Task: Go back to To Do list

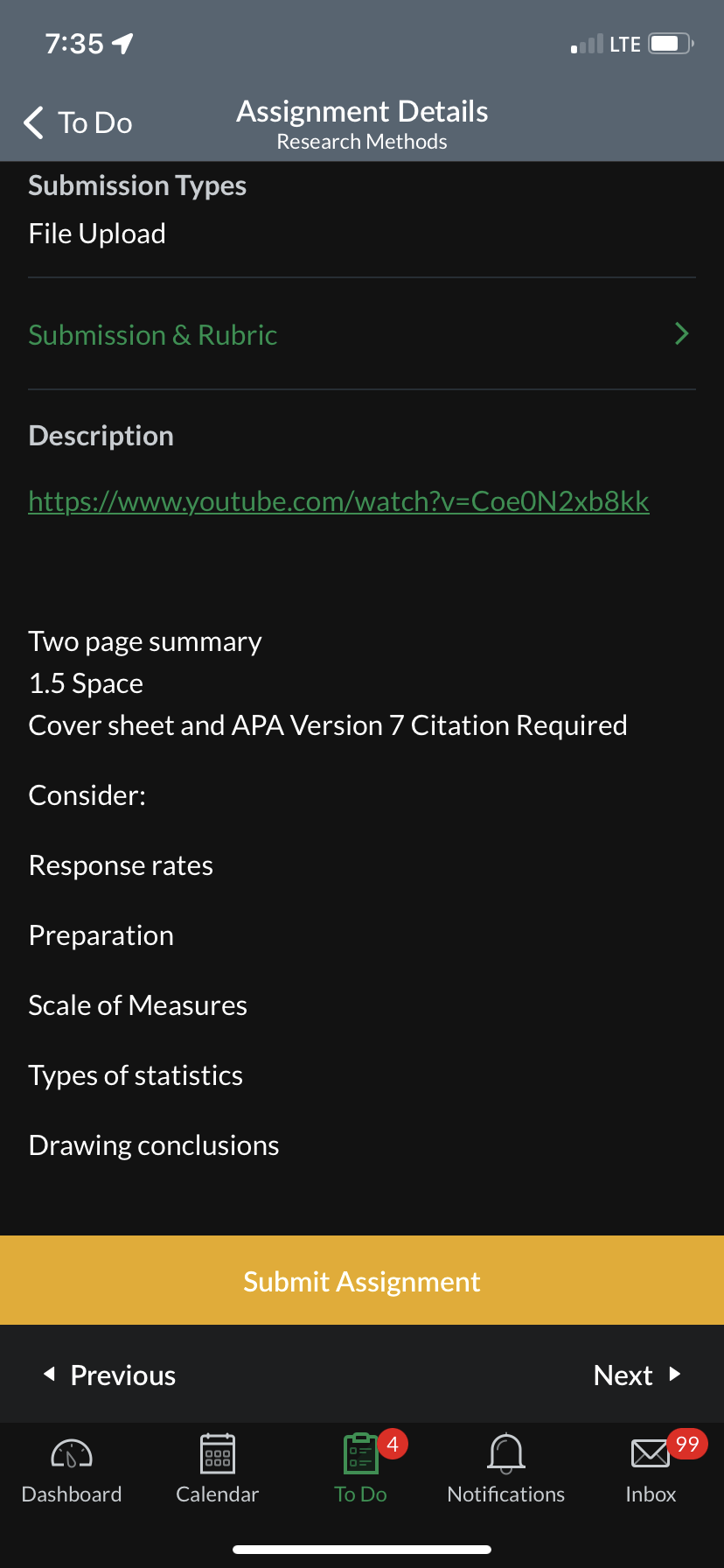Action: (x=94, y=123)
